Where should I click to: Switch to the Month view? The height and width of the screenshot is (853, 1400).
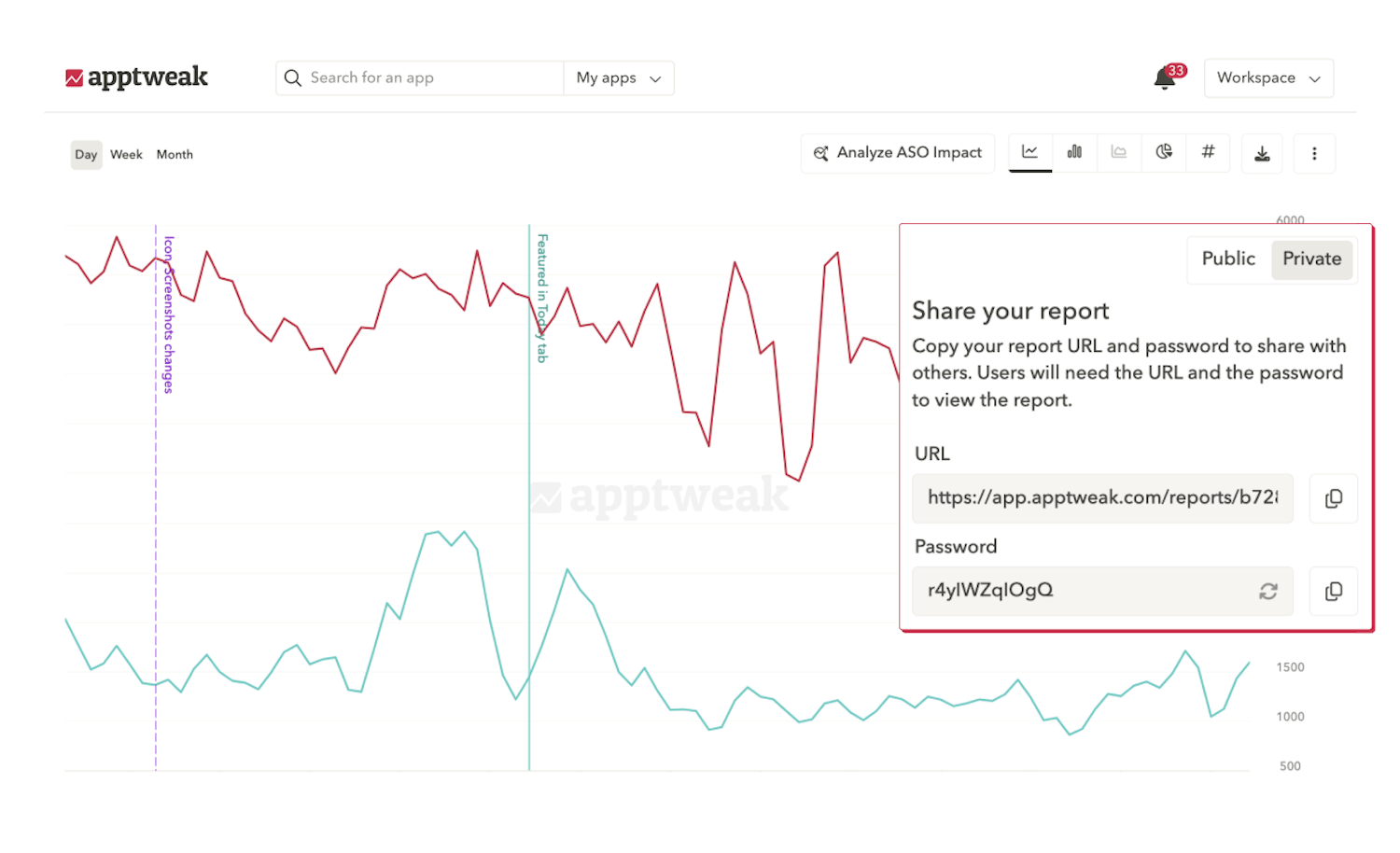175,154
